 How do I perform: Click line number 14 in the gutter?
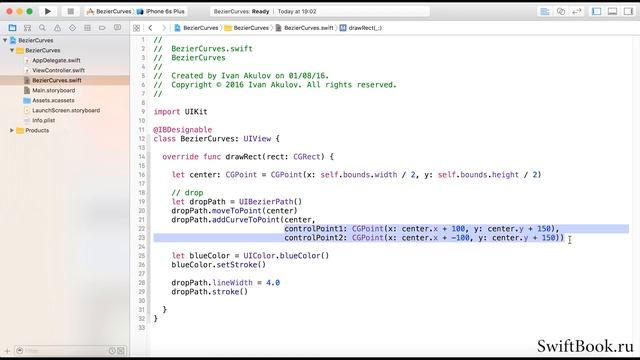(x=142, y=157)
